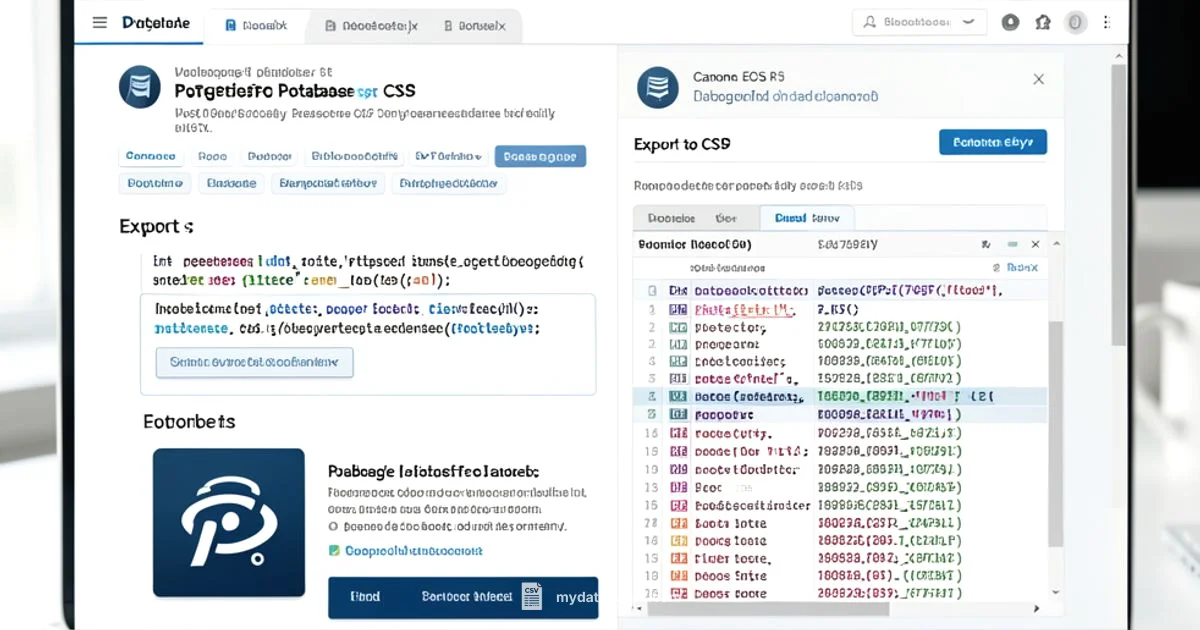This screenshot has height=630, width=1200.
Task: Open the hamburger menu in the top left
Action: 99,22
